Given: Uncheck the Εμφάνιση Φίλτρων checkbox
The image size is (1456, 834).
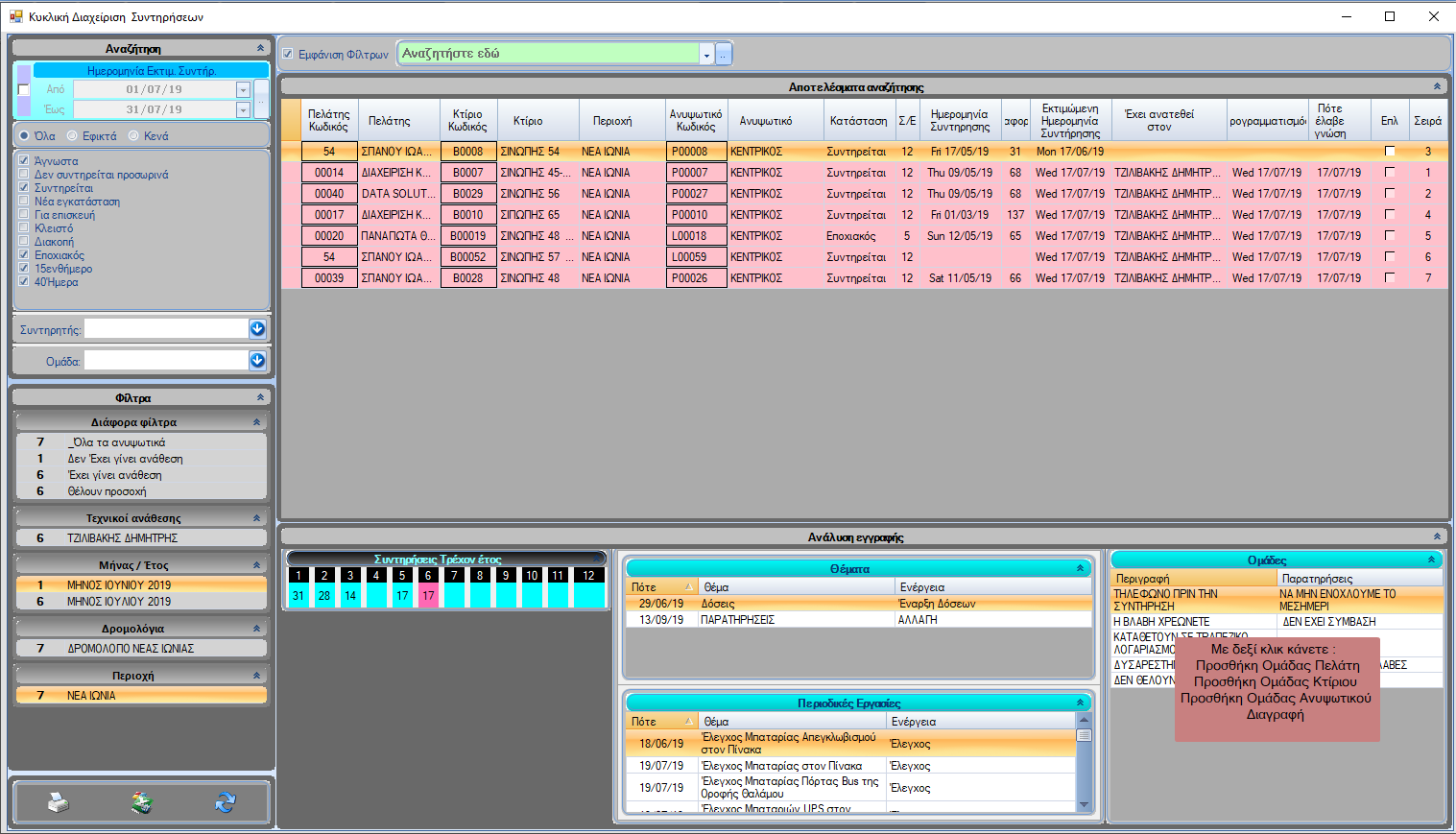Looking at the screenshot, I should [x=288, y=55].
